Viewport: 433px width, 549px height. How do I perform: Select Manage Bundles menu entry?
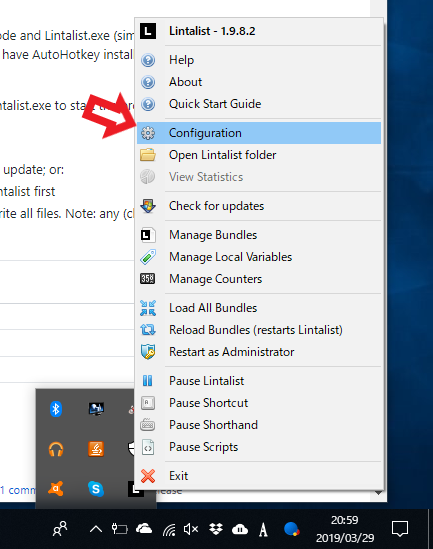[x=259, y=235]
